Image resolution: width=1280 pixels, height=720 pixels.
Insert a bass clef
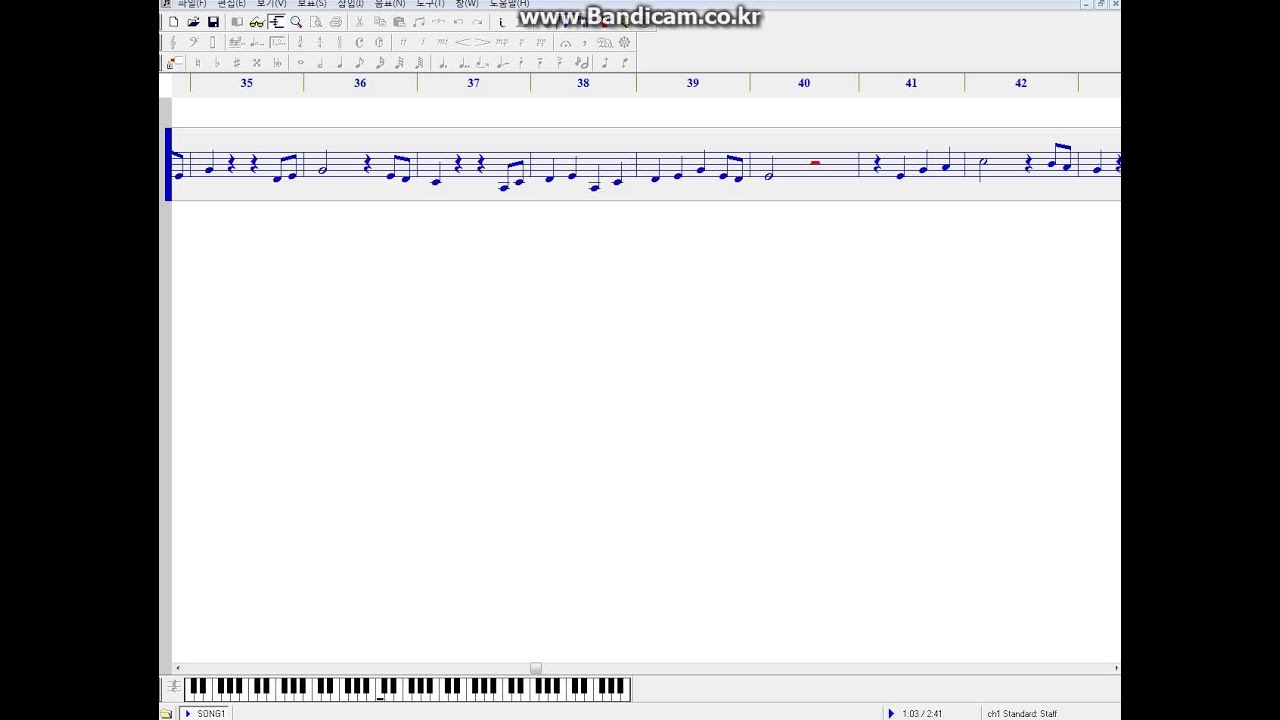coord(194,42)
